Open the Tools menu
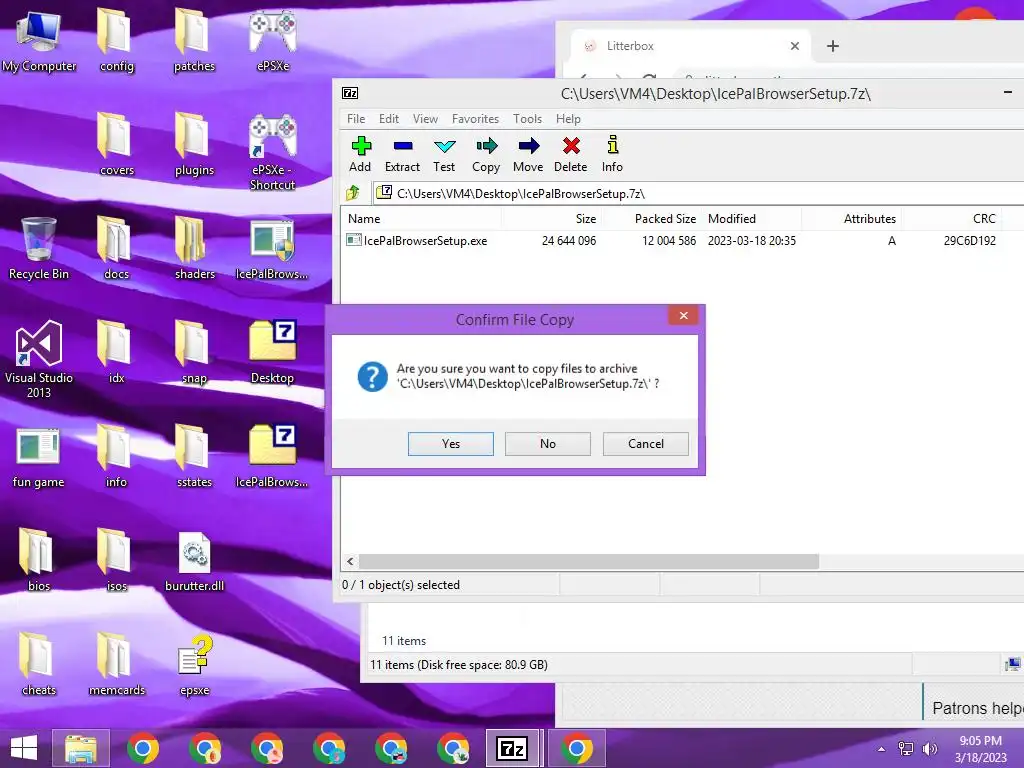The height and width of the screenshot is (768, 1024). (x=527, y=119)
